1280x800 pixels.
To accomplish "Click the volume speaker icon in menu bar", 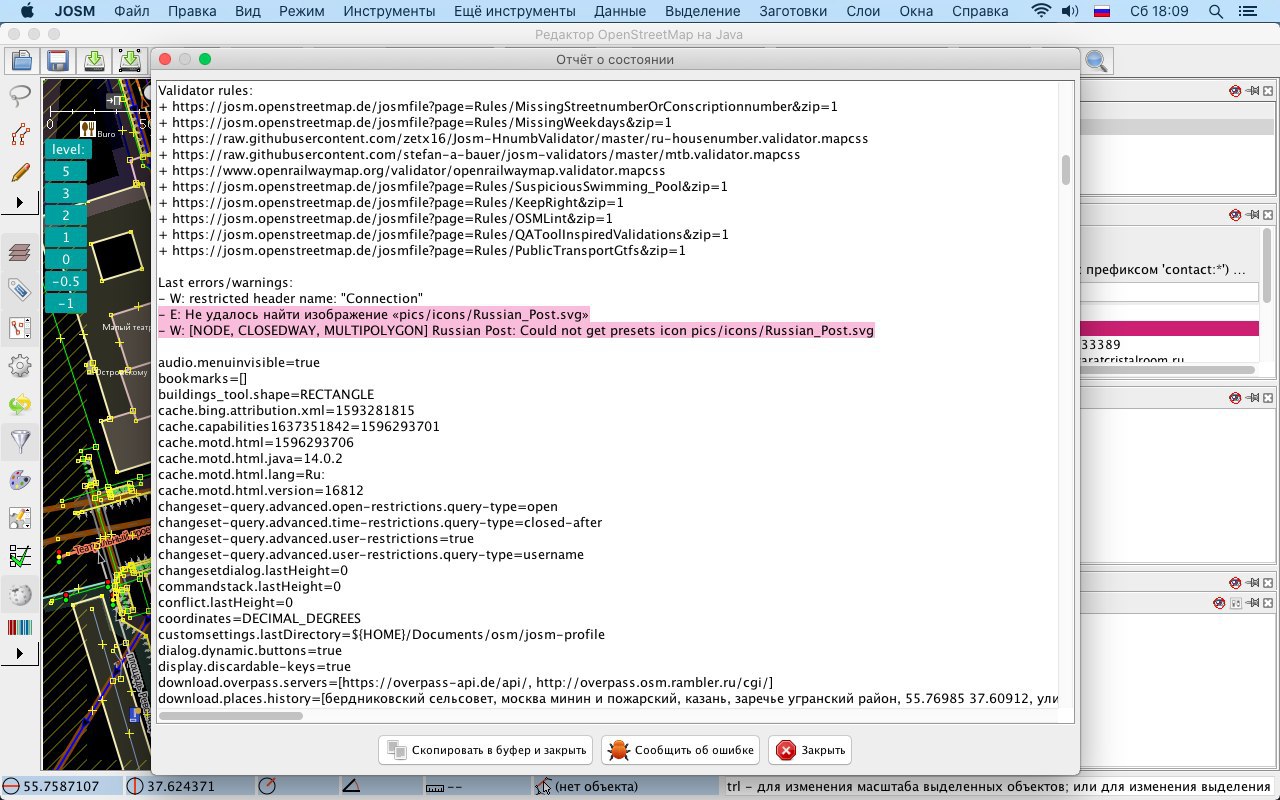I will pyautogui.click(x=1070, y=11).
